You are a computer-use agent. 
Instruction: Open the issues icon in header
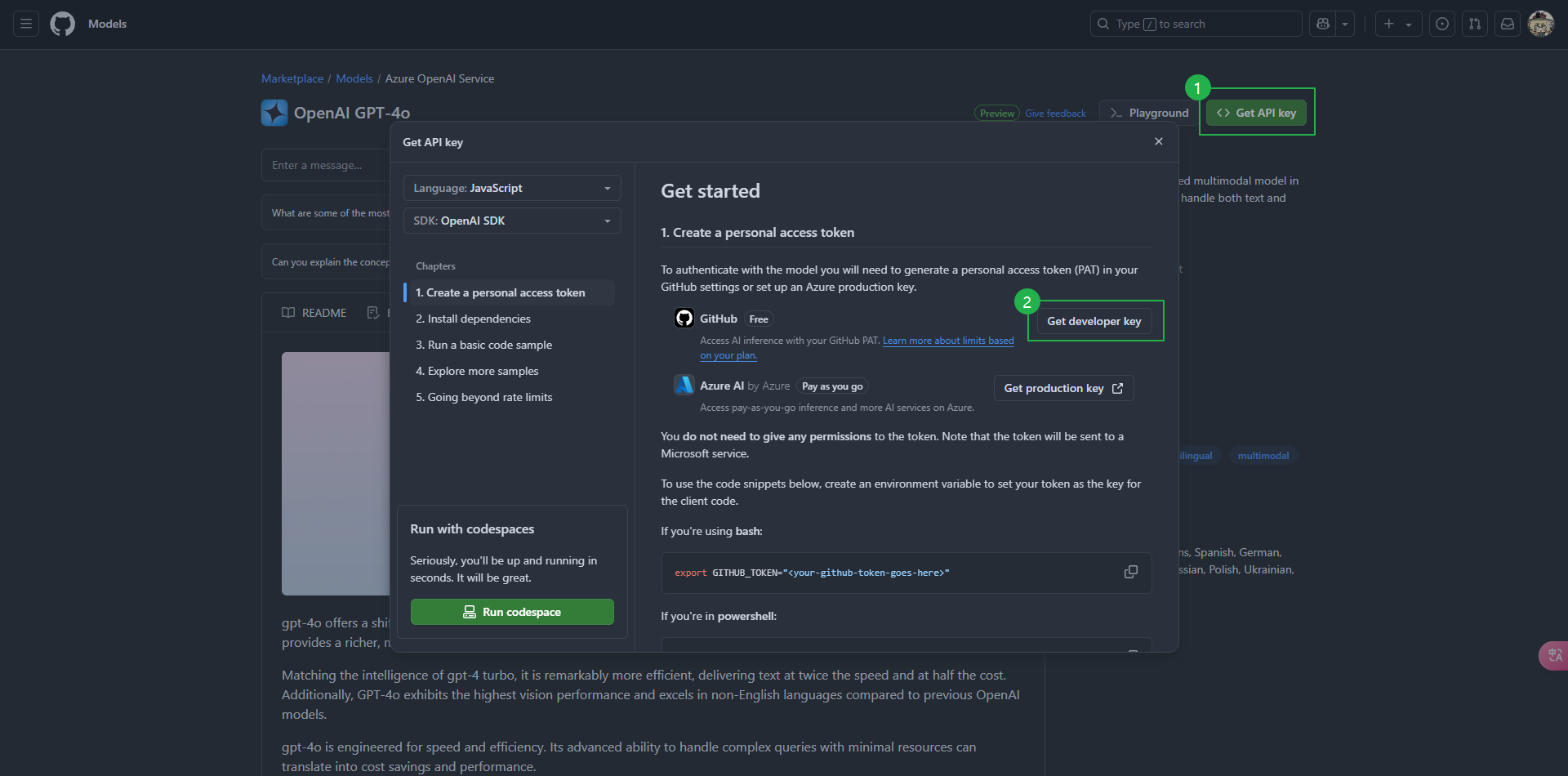1442,24
